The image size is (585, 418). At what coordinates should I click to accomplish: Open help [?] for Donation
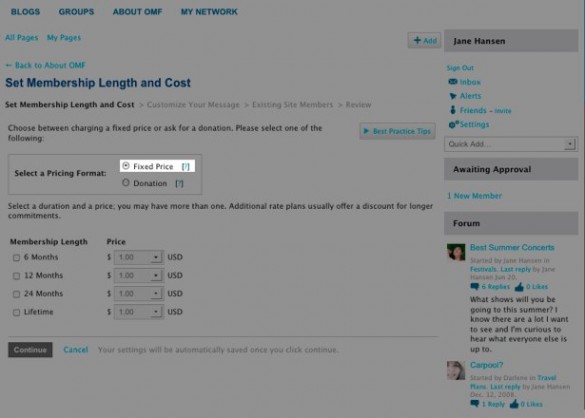[179, 183]
